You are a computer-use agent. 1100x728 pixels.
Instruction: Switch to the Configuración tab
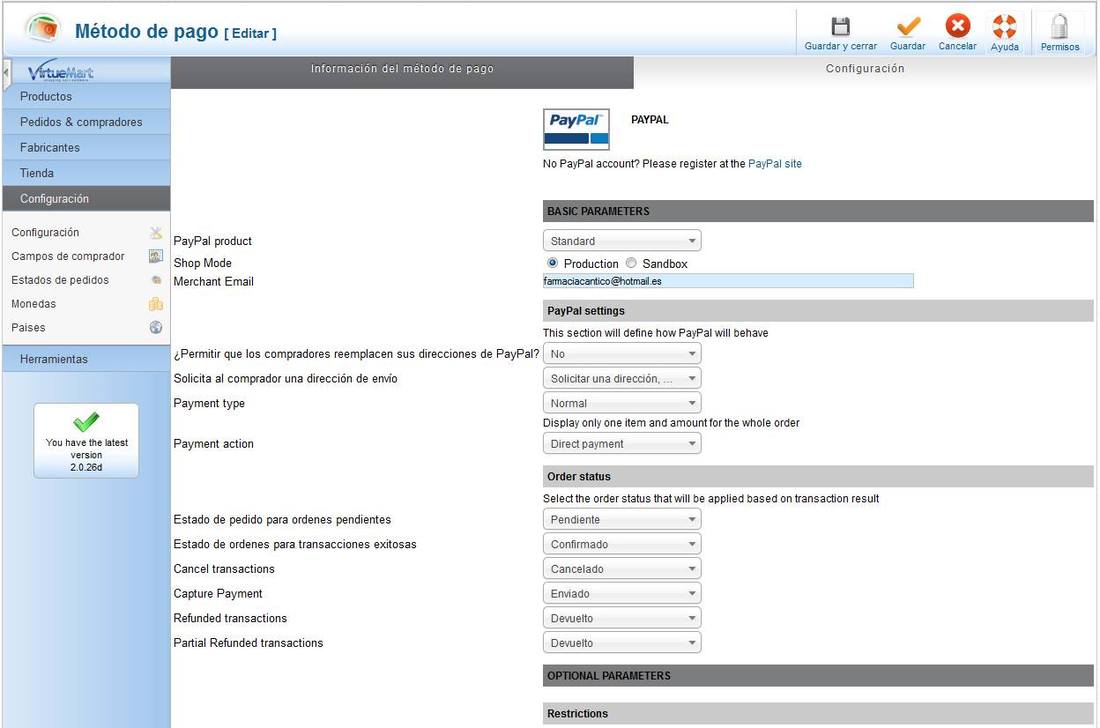tap(864, 69)
